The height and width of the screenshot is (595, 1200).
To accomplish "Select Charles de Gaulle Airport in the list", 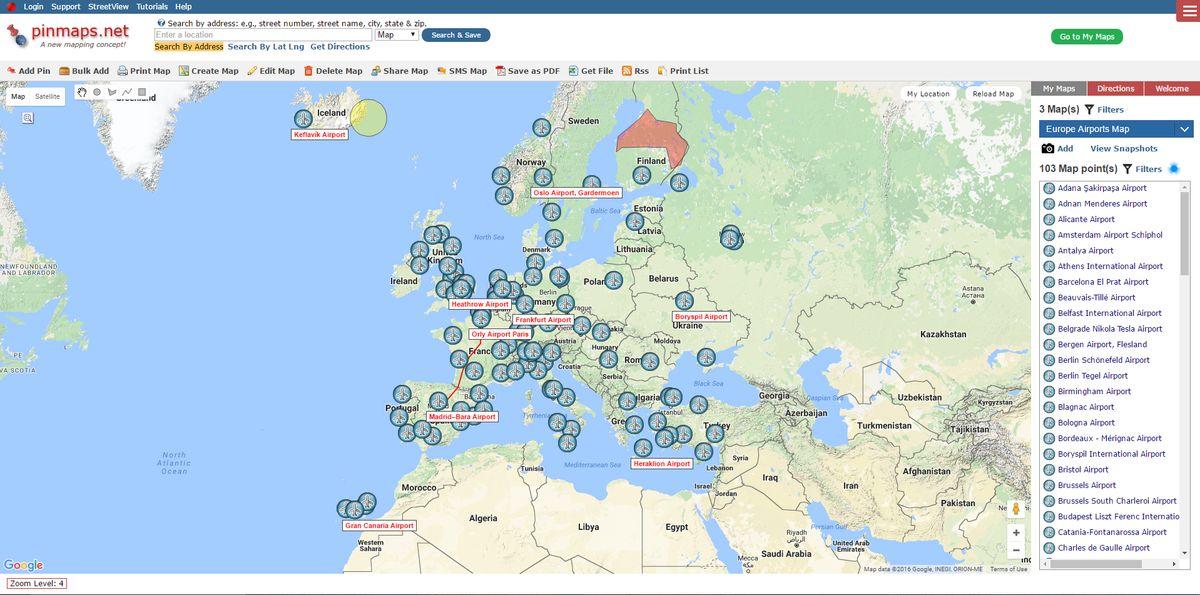I will (1104, 548).
